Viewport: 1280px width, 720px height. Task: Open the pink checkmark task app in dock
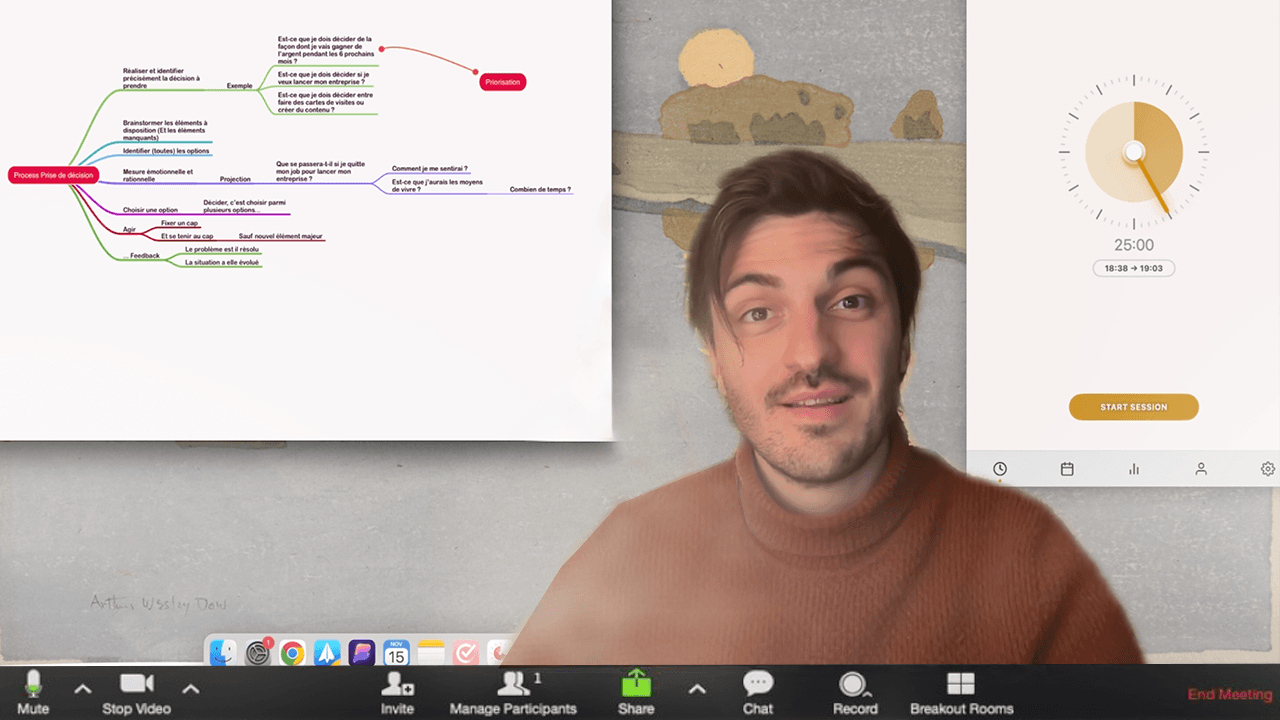coord(466,653)
